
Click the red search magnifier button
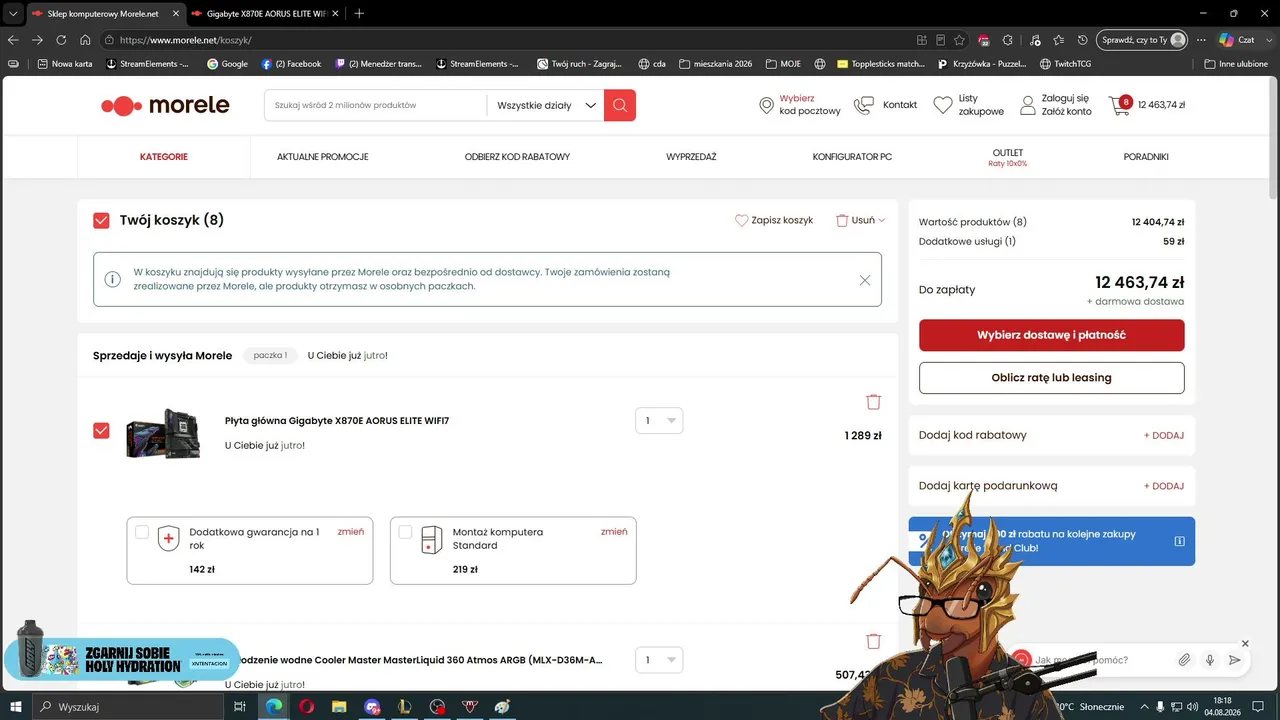tap(620, 105)
